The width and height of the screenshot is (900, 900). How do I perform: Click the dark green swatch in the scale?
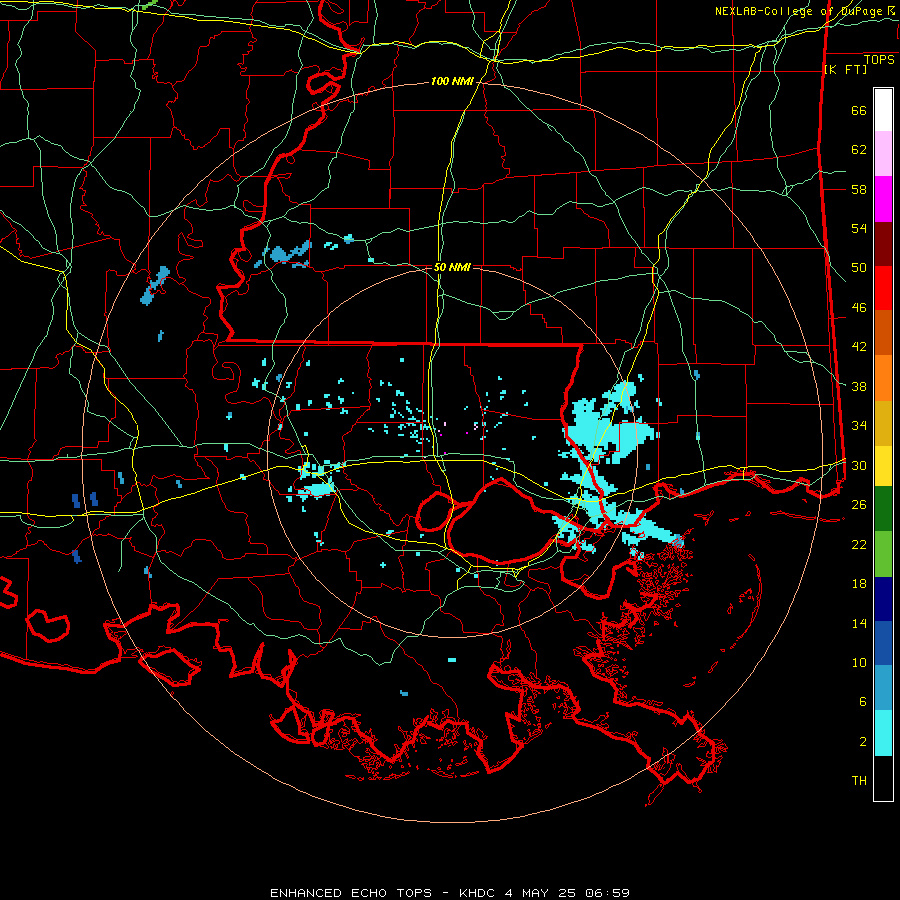883,509
